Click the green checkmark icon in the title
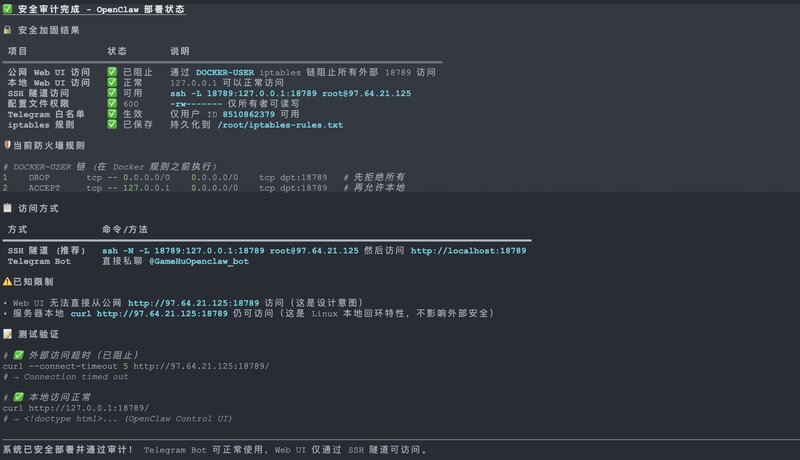This screenshot has width=800, height=460. point(8,8)
